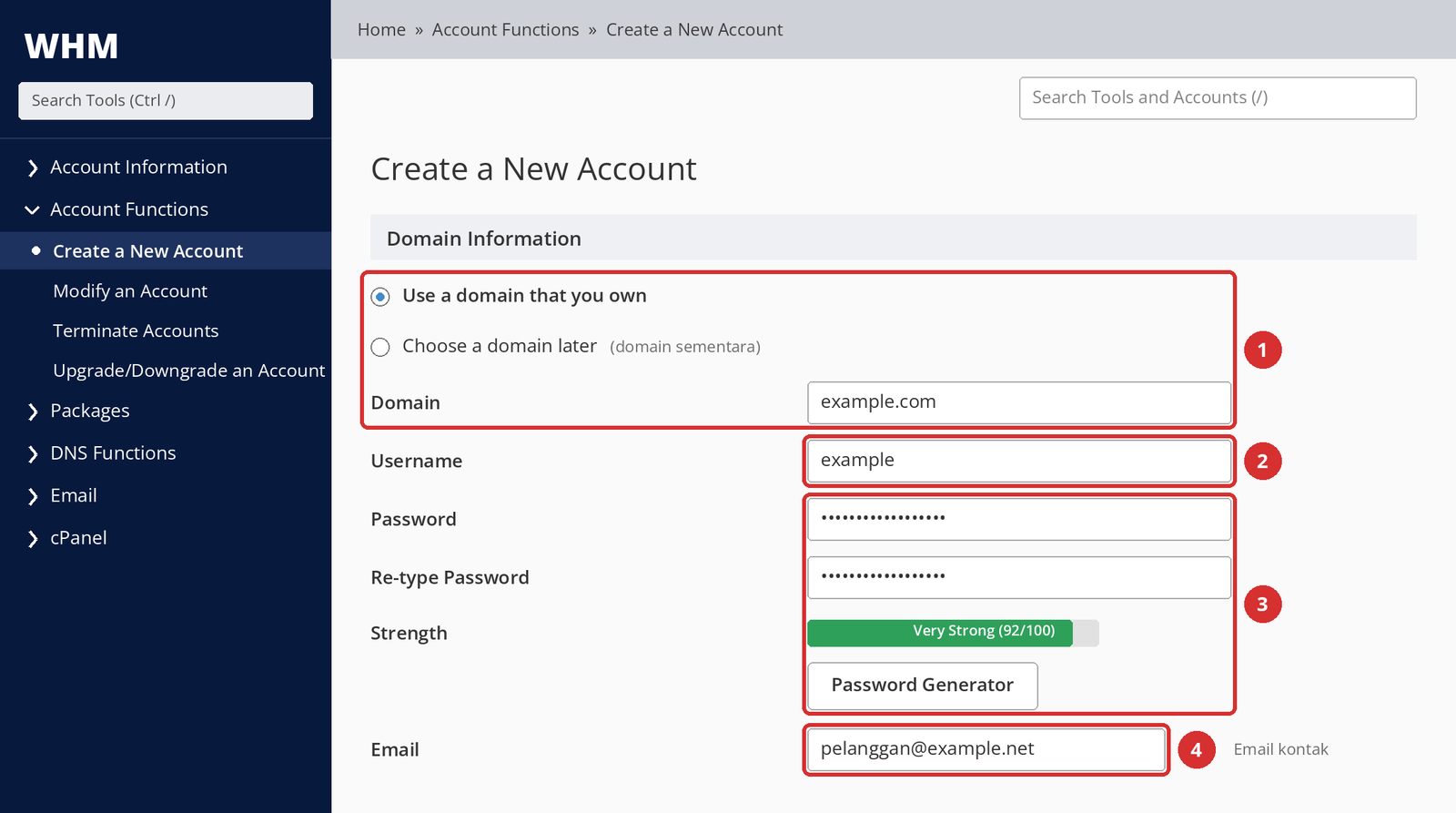The image size is (1456, 813).
Task: Click the Password Generator button
Action: tap(923, 686)
